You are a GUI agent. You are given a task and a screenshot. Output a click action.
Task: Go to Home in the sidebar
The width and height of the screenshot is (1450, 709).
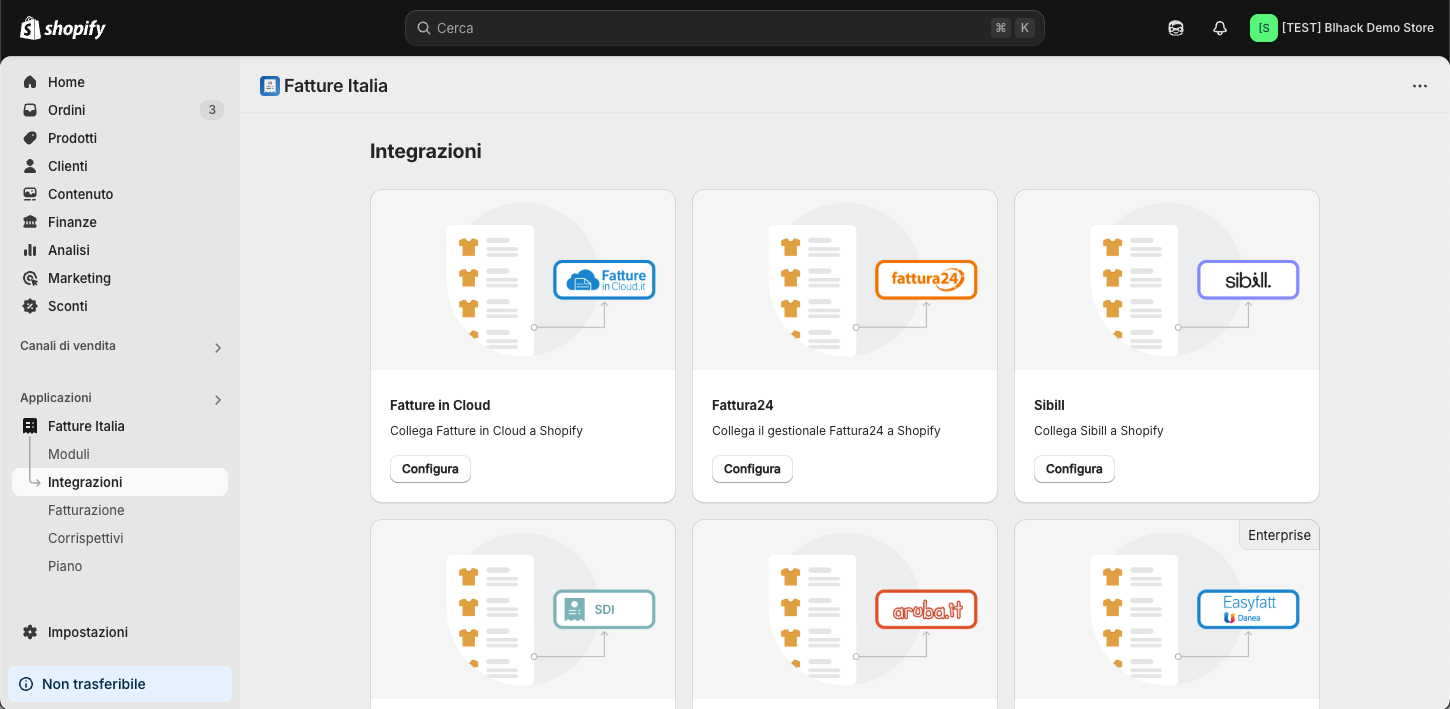pyautogui.click(x=120, y=82)
